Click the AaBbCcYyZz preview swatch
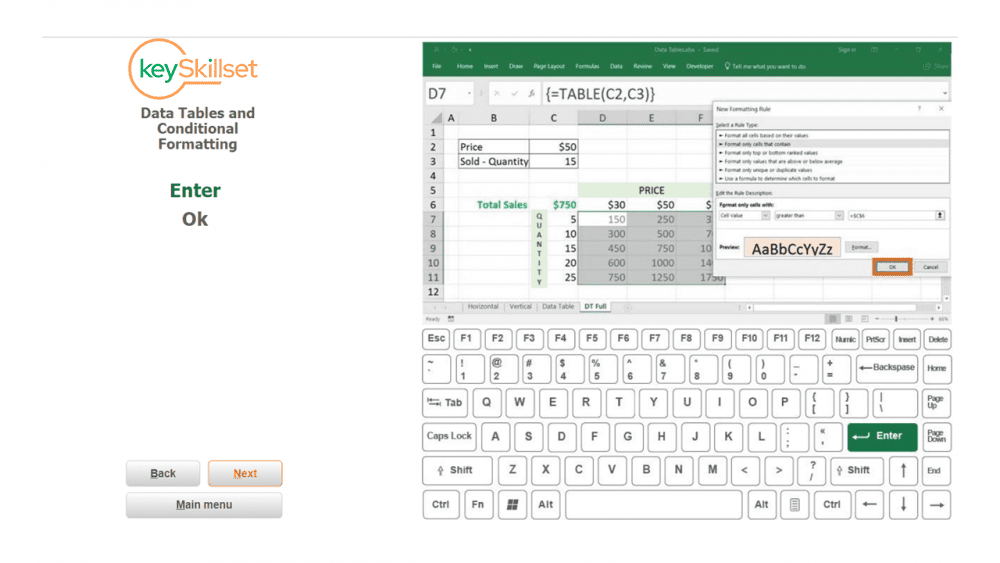Screen dimensions: 1000x563 (x=792, y=248)
